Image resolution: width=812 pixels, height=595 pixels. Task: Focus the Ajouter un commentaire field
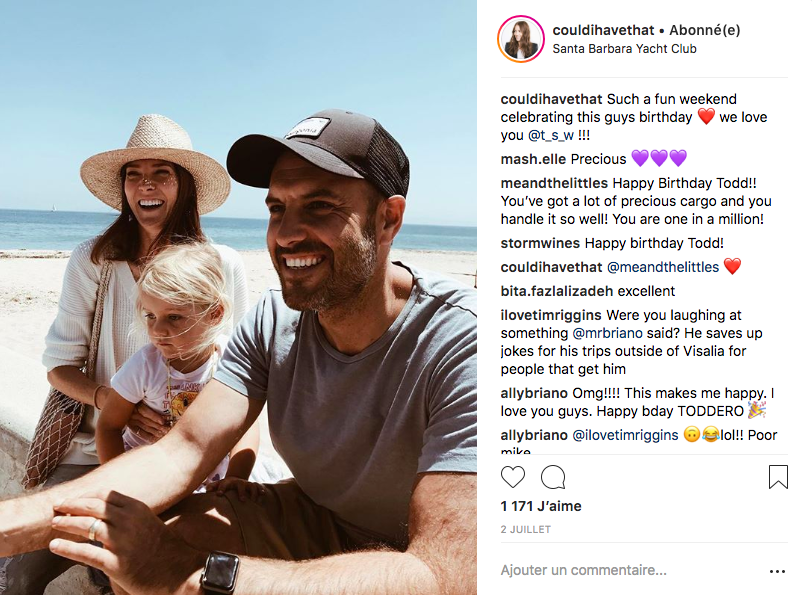620,570
